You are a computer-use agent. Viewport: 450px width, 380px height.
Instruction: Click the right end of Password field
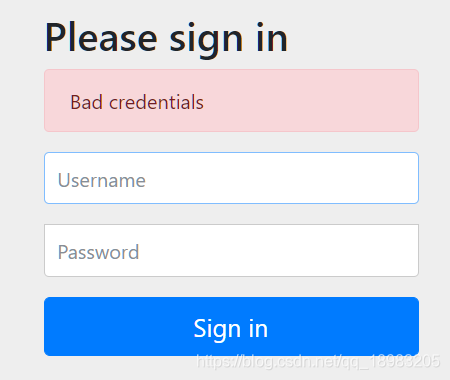click(x=410, y=250)
